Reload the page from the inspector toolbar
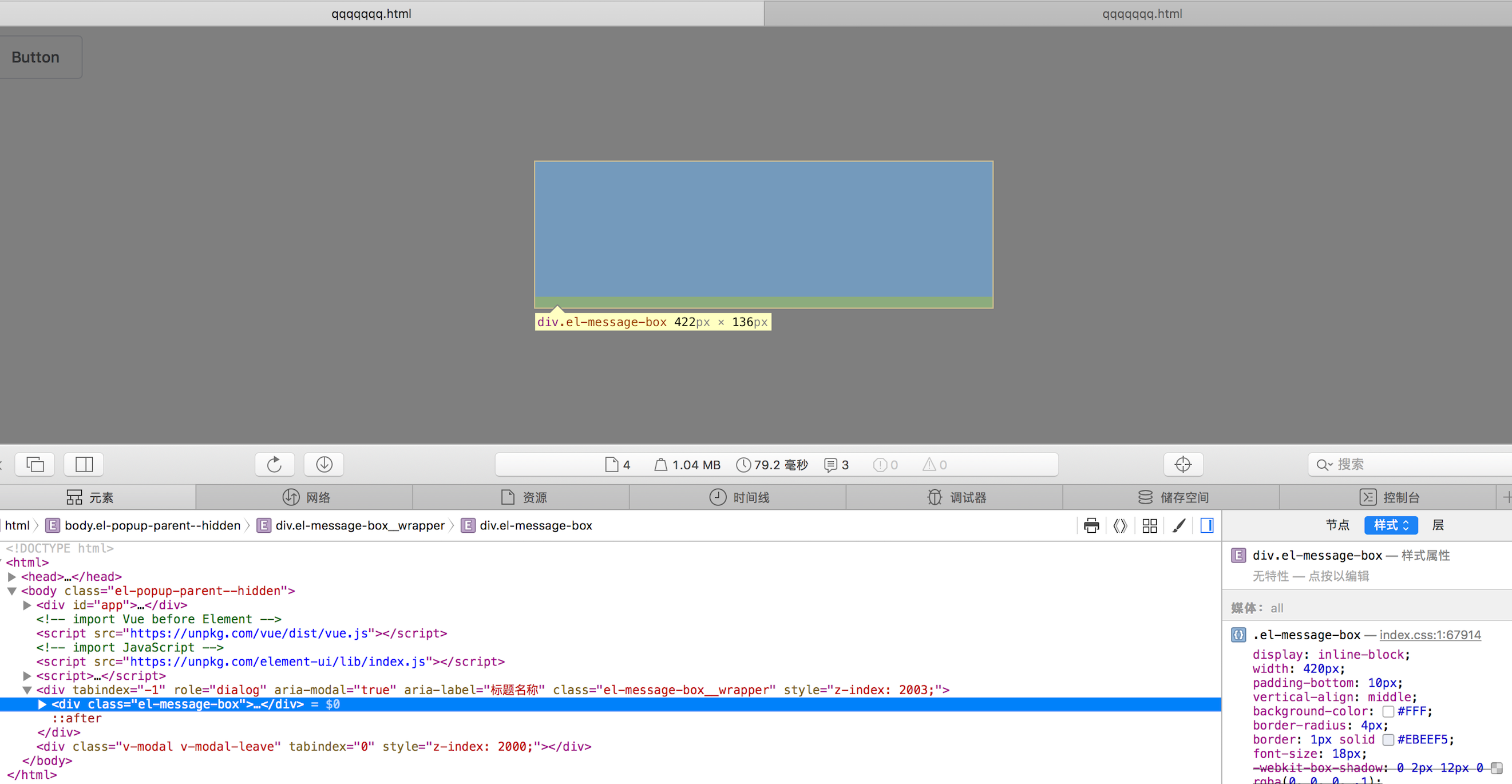This screenshot has width=1512, height=784. 274,464
